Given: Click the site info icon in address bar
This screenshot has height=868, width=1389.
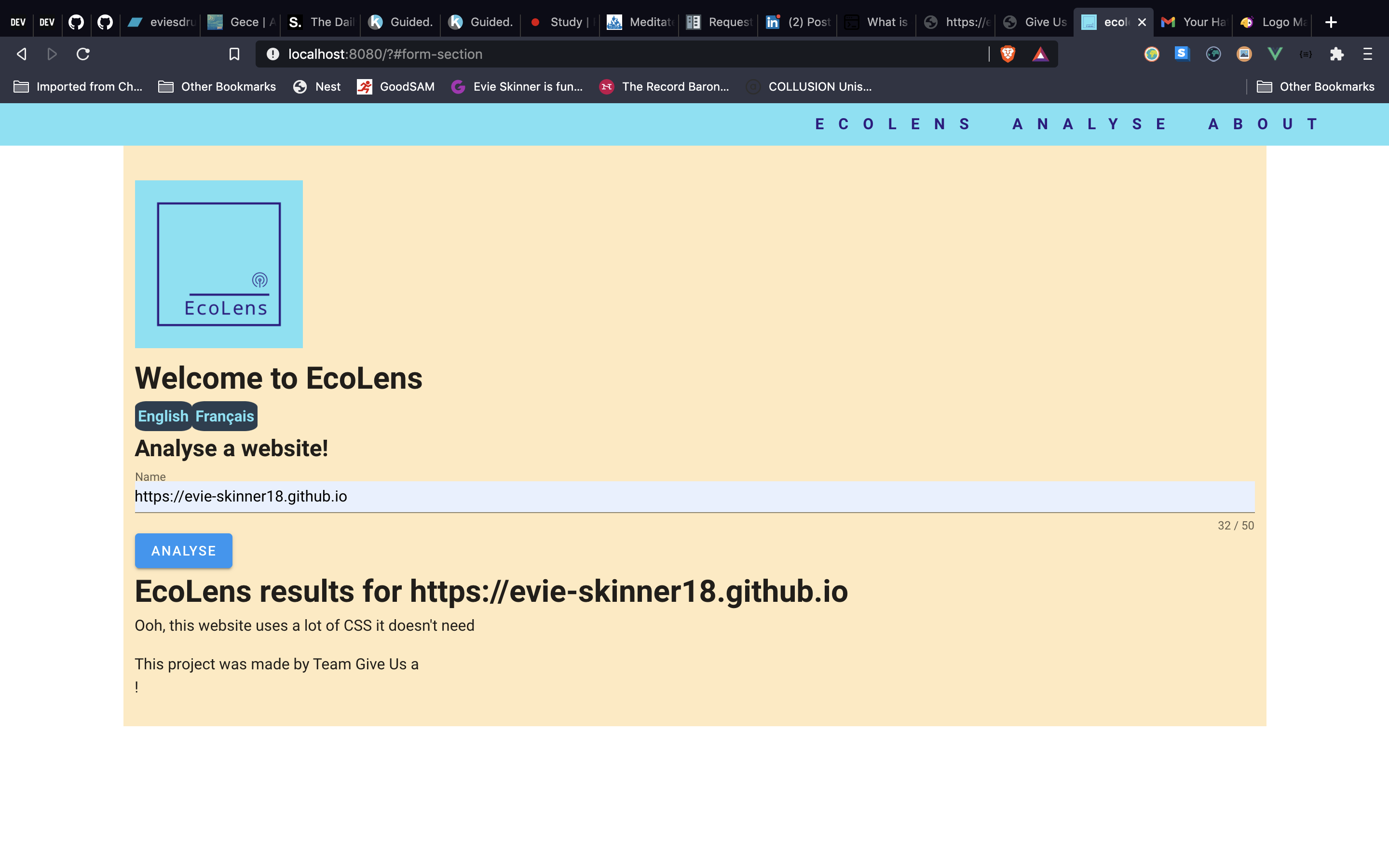Looking at the screenshot, I should click(273, 54).
